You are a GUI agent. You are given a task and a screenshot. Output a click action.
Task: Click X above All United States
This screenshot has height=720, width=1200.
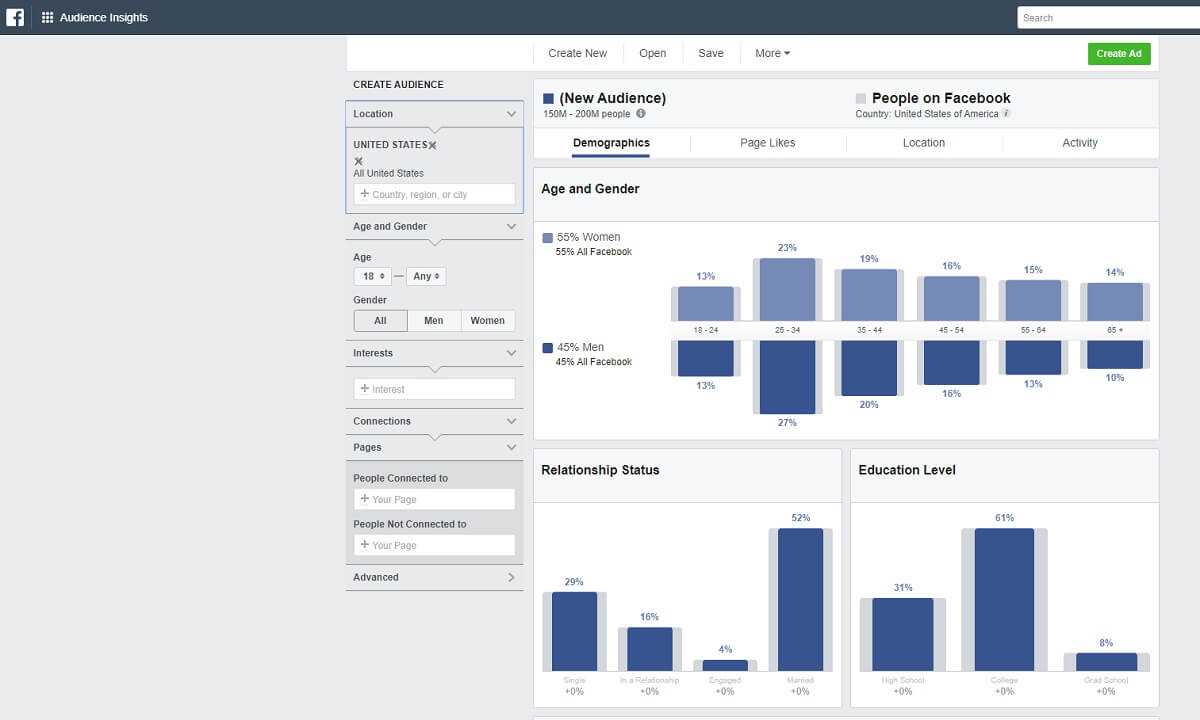pos(358,160)
